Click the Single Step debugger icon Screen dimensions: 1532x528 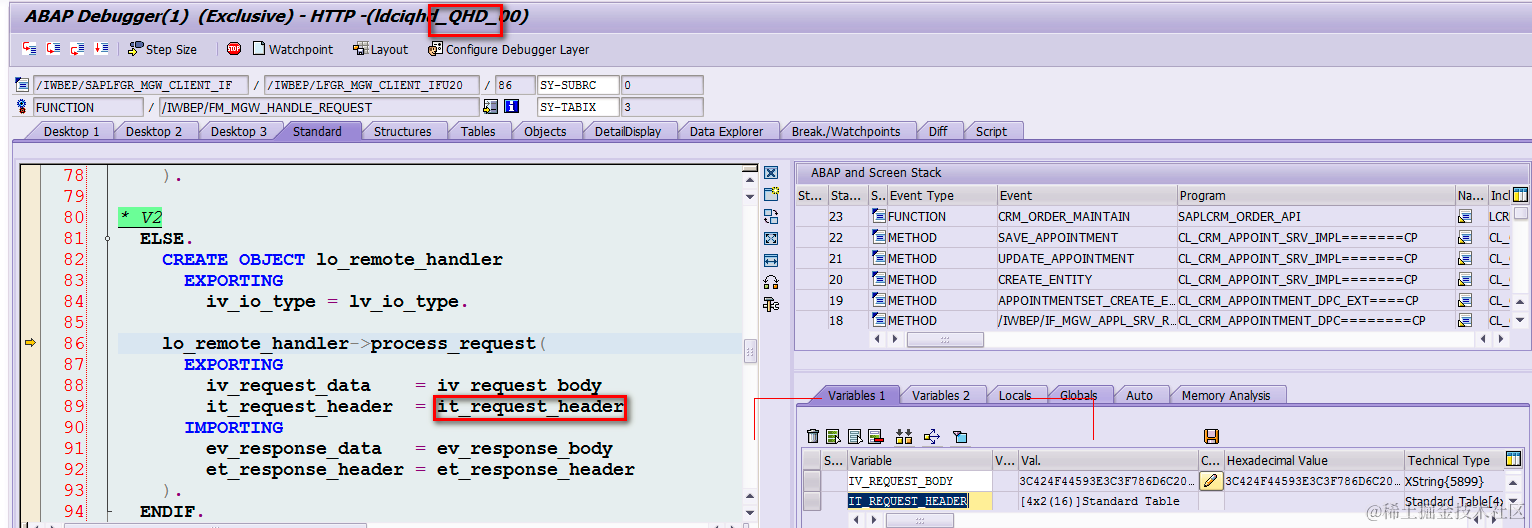(x=29, y=48)
